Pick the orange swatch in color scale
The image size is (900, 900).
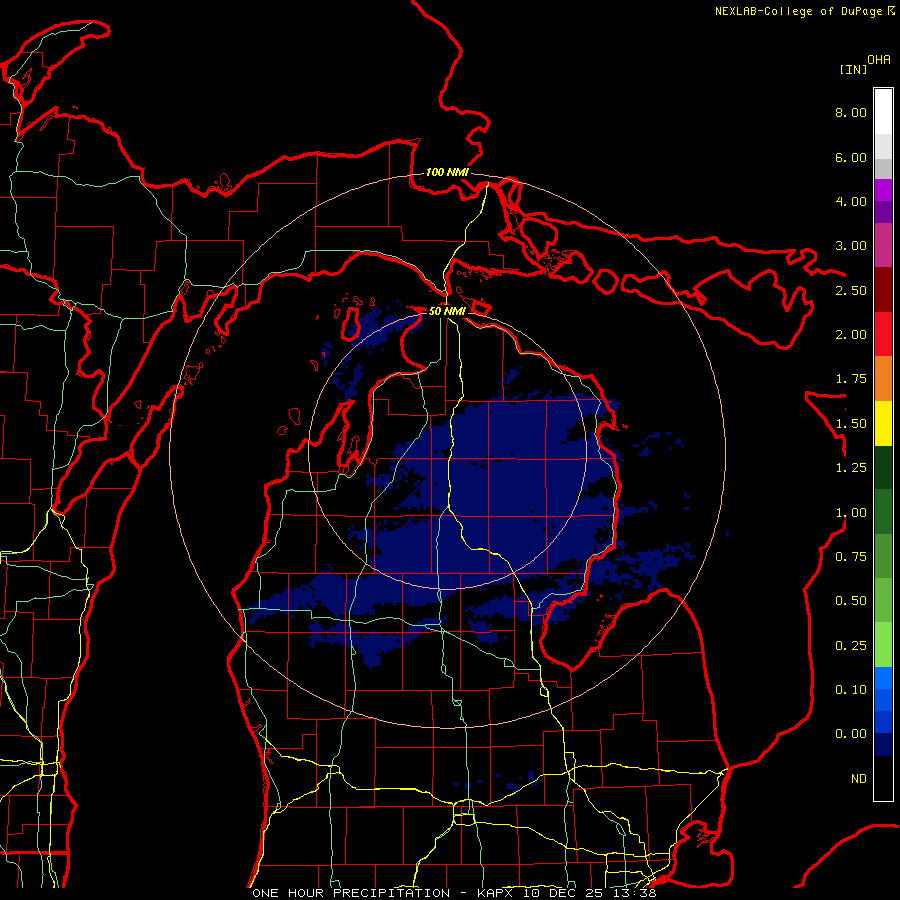pos(883,378)
